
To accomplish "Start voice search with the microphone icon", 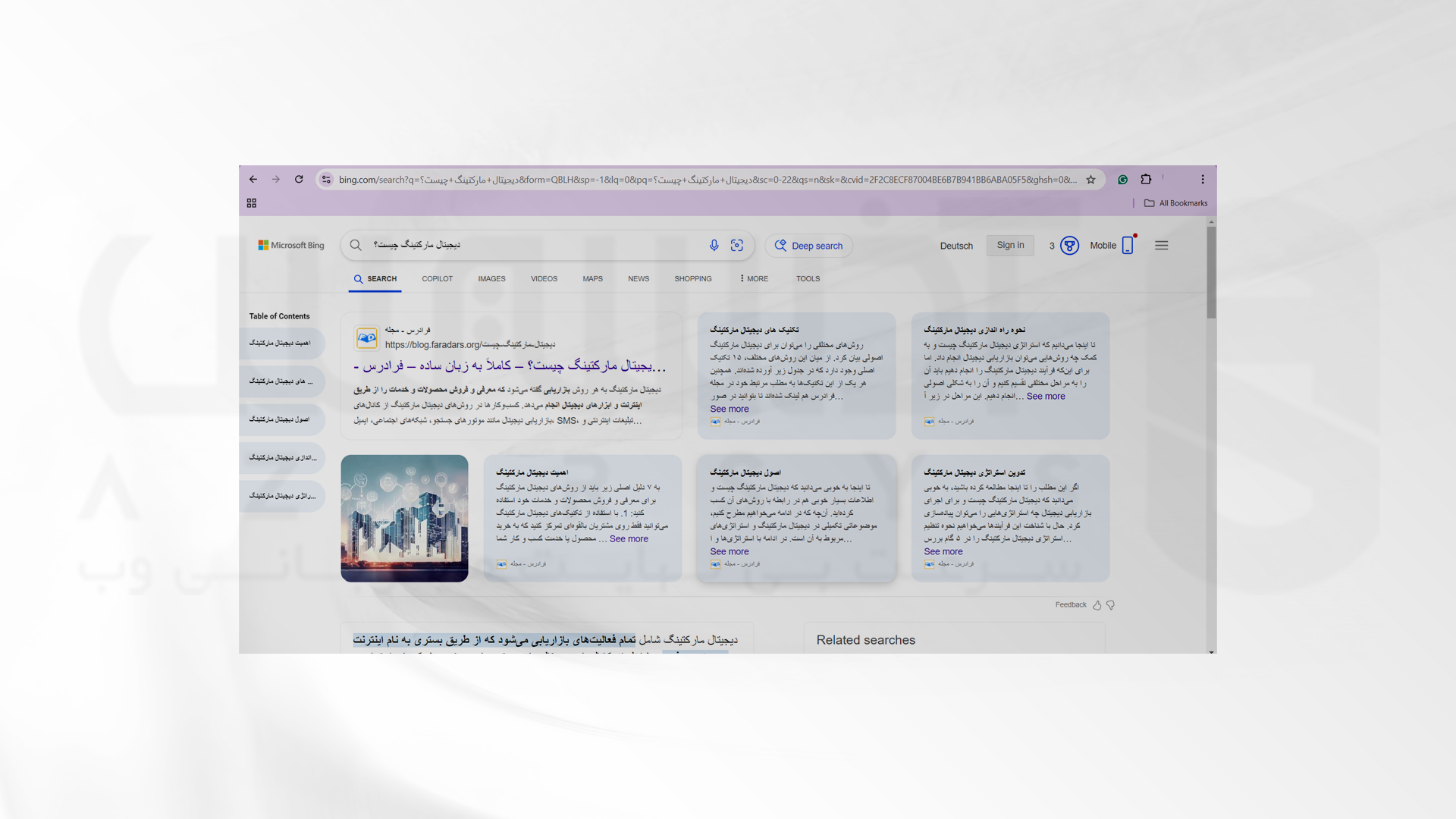I will (x=714, y=245).
